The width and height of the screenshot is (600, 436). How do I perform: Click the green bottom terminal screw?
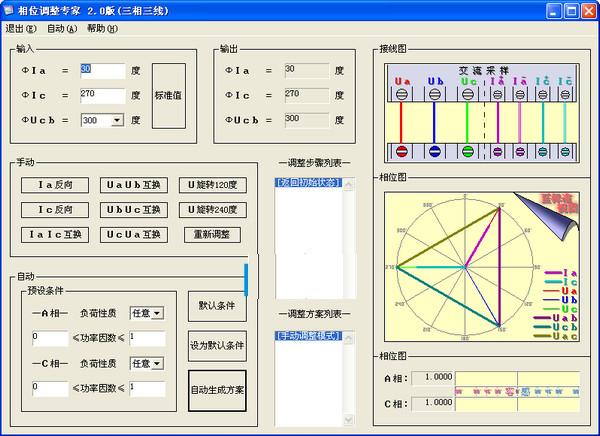468,151
